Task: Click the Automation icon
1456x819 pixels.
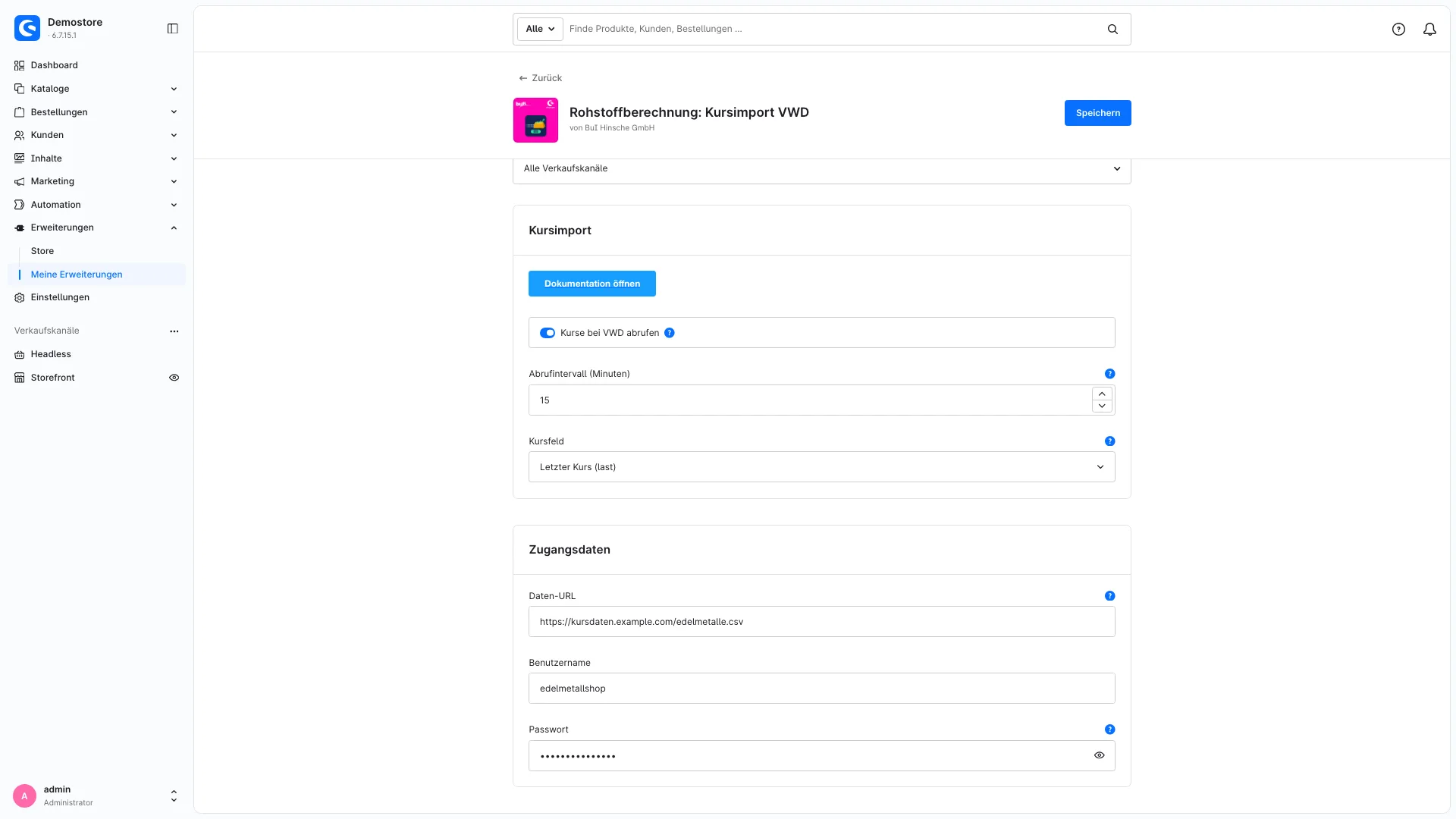Action: coord(20,205)
